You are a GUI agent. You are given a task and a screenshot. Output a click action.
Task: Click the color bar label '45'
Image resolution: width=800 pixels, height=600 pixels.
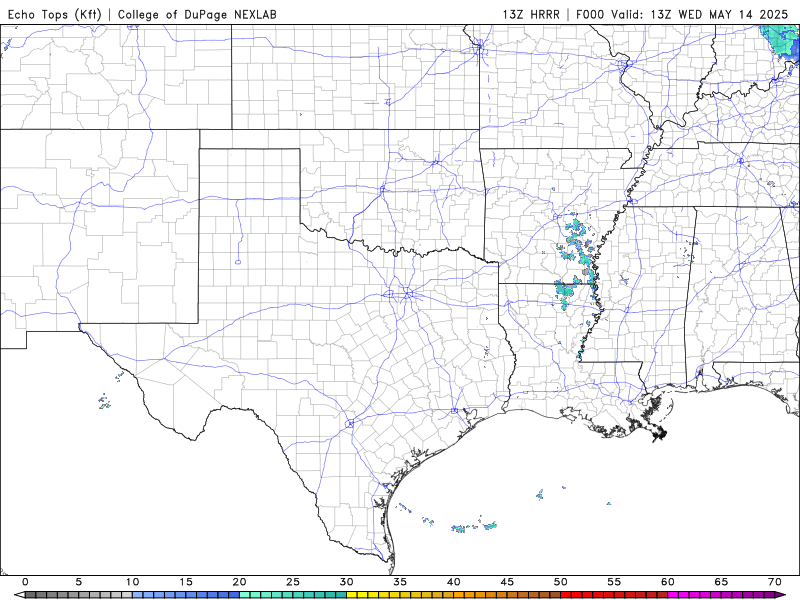tap(507, 582)
